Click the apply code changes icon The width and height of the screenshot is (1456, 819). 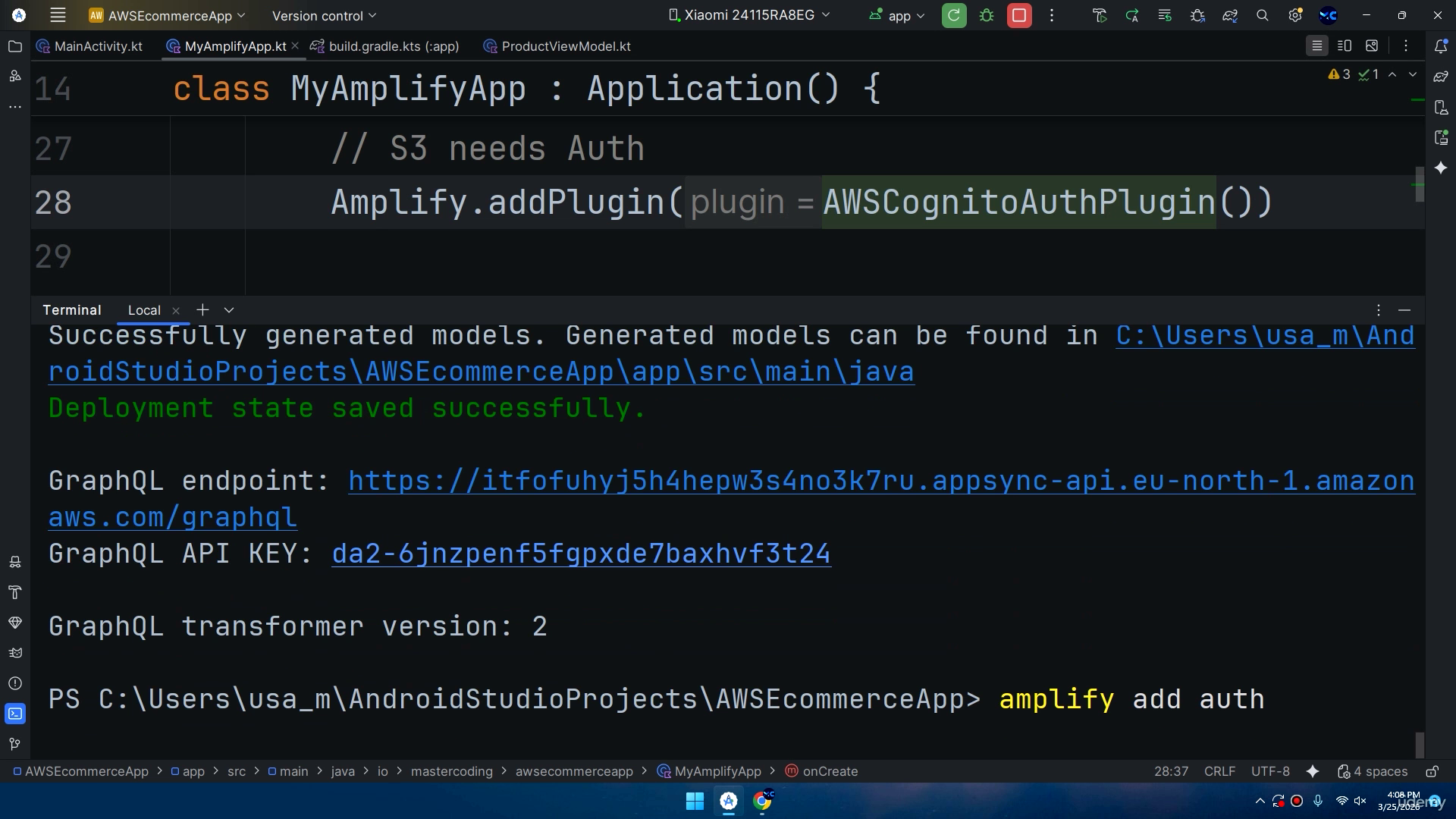click(1165, 15)
